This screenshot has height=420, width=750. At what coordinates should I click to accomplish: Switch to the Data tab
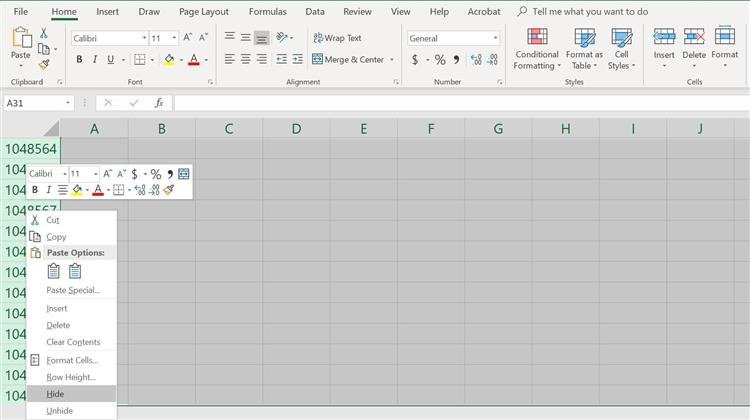click(x=315, y=11)
